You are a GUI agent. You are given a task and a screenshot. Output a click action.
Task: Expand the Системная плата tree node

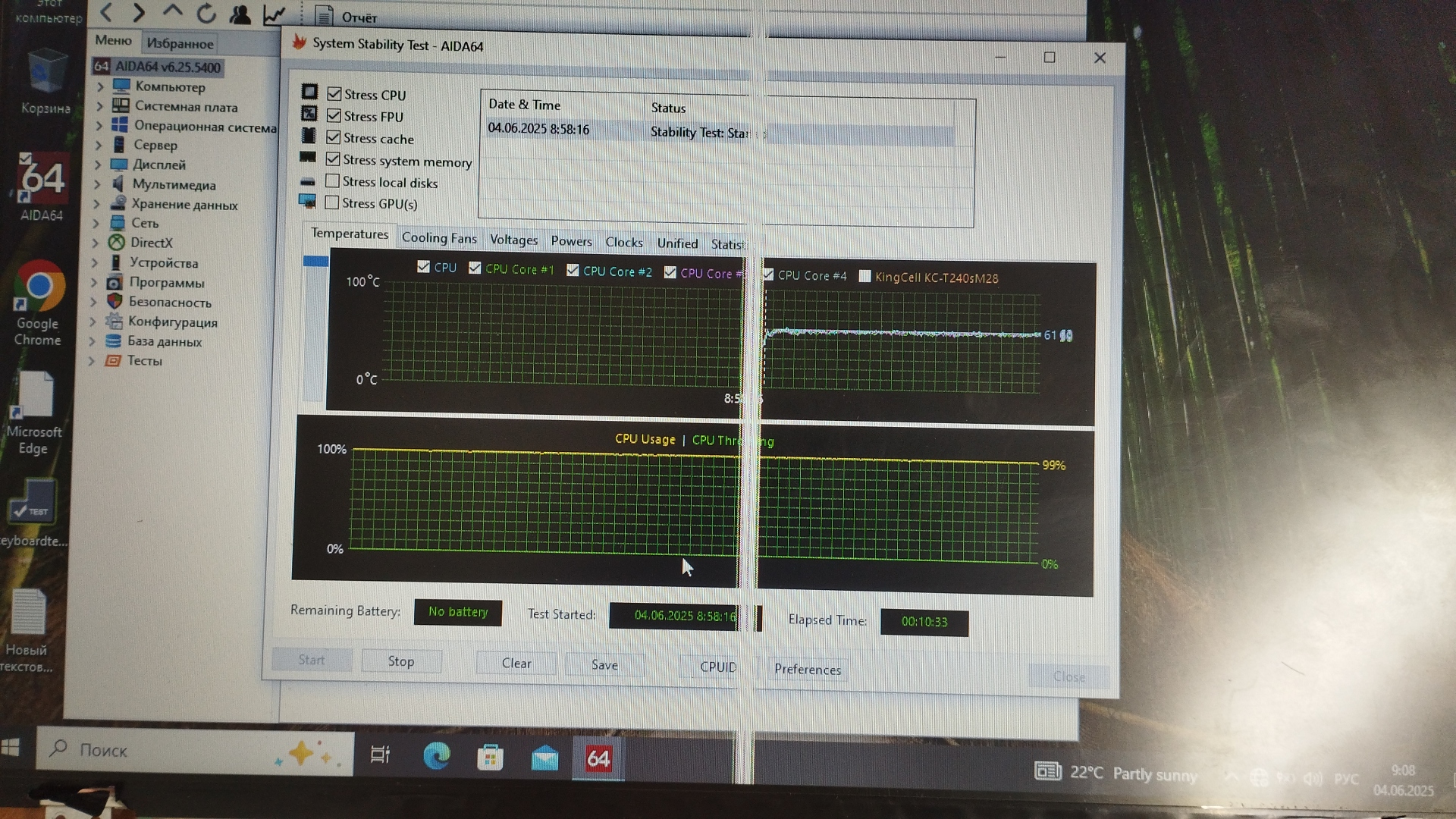coord(99,106)
